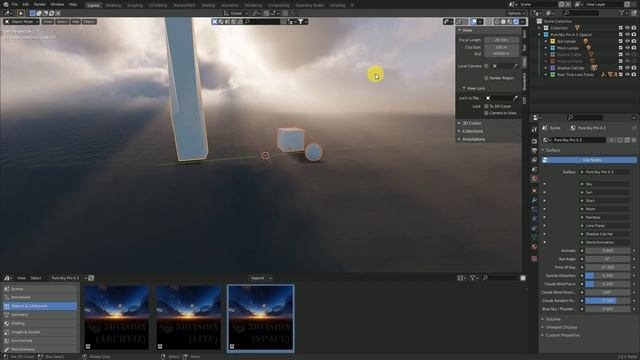Open the viewport View menu

(x=48, y=22)
